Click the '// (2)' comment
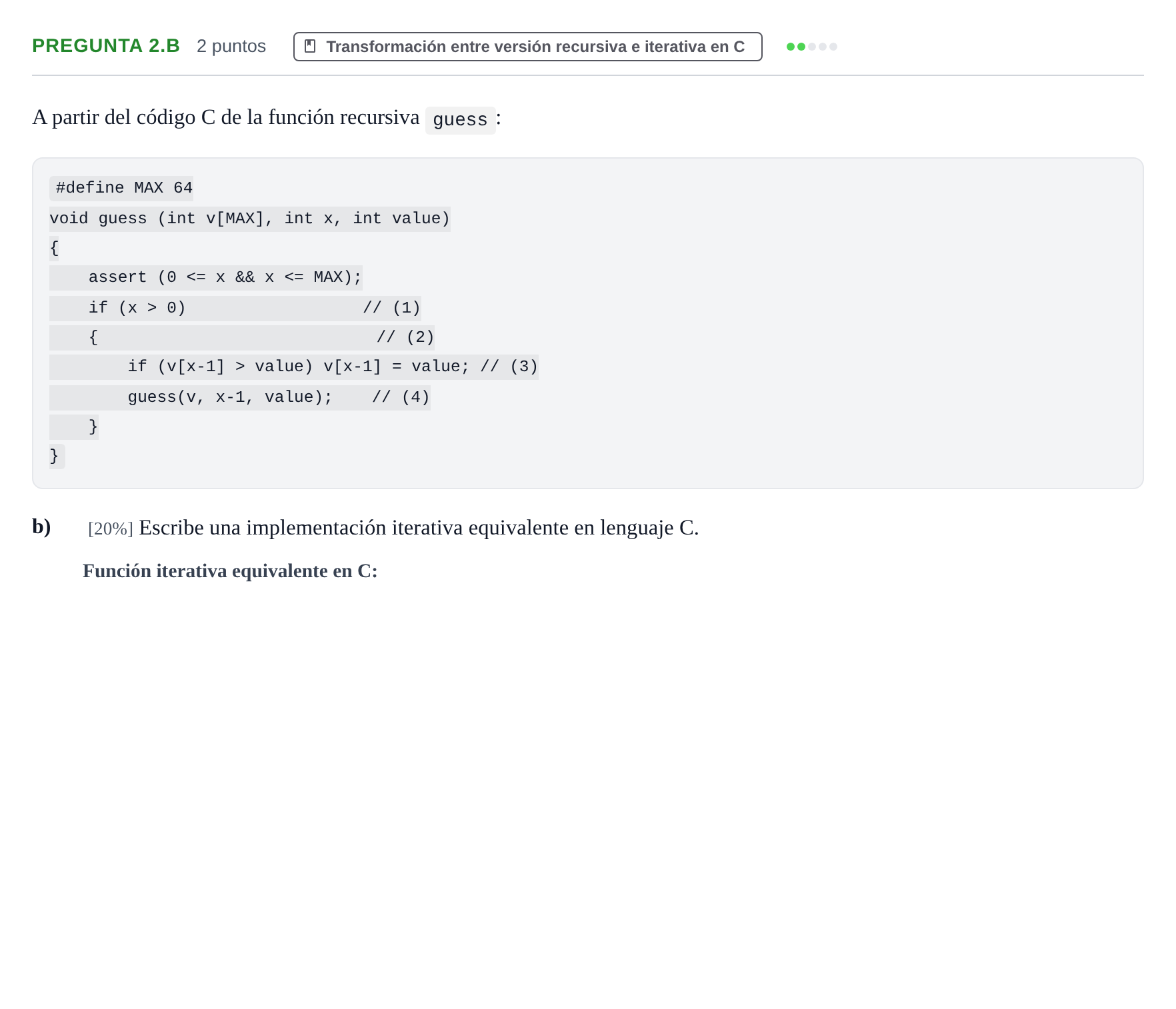The image size is (1176, 1009). click(x=405, y=337)
